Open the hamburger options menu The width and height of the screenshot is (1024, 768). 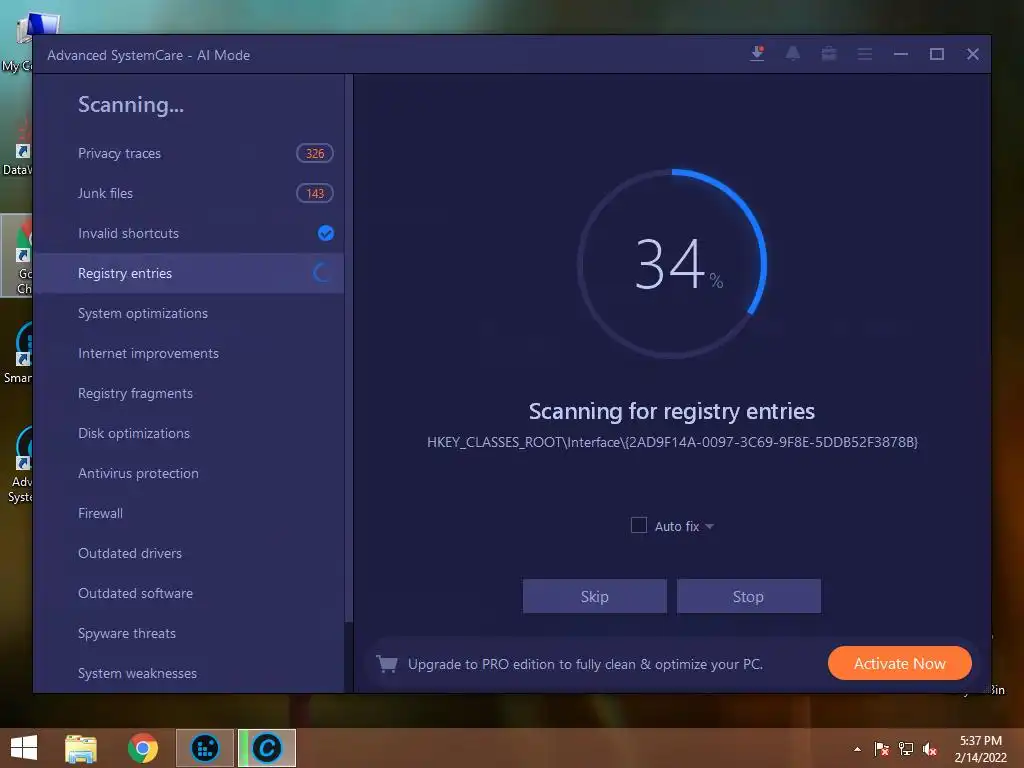865,54
